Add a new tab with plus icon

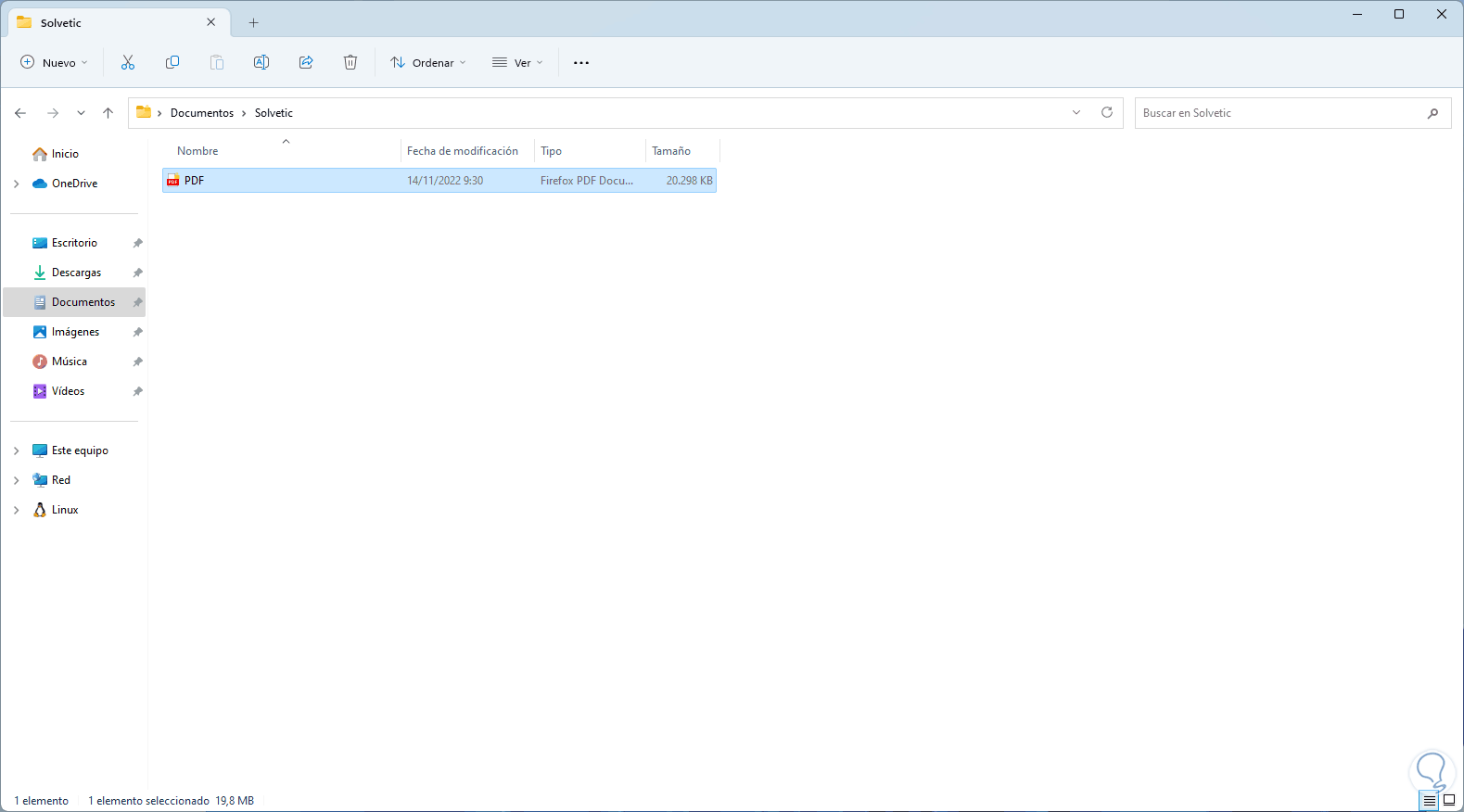pos(254,22)
